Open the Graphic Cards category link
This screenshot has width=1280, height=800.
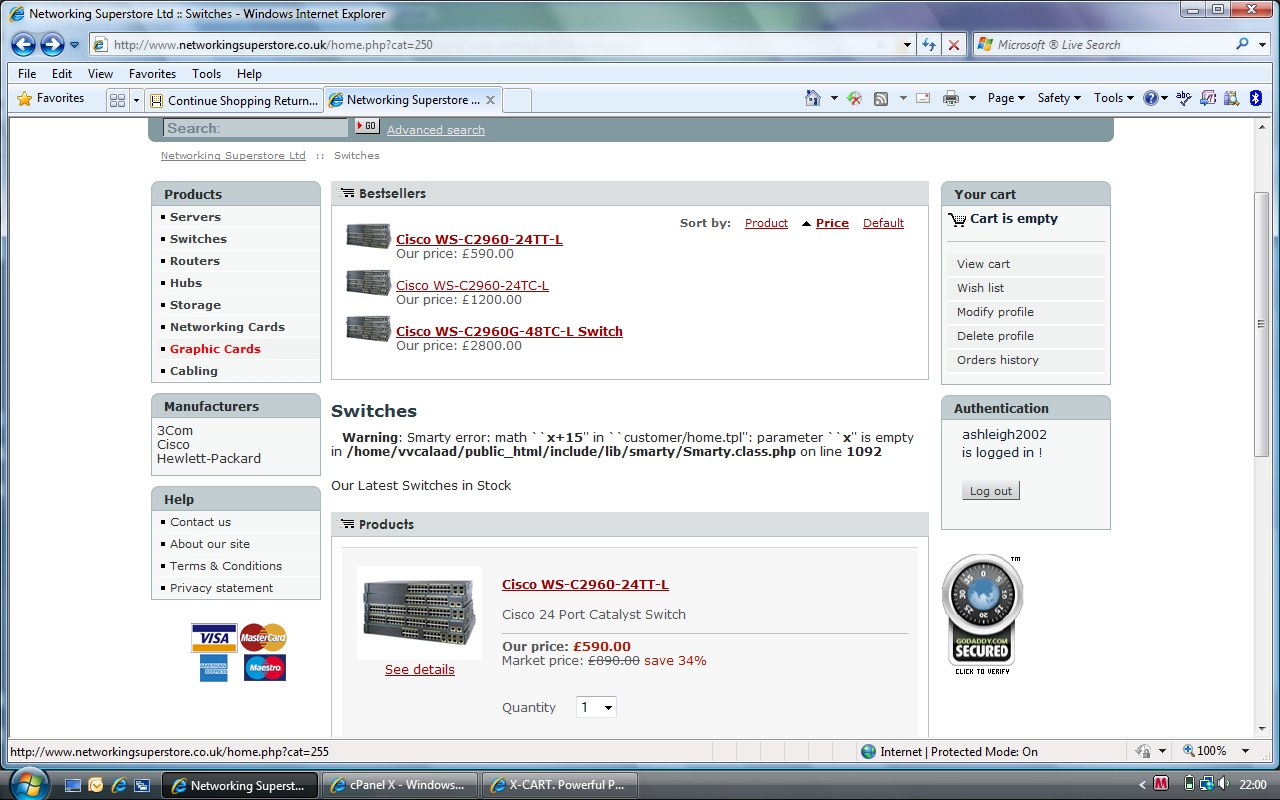click(215, 349)
